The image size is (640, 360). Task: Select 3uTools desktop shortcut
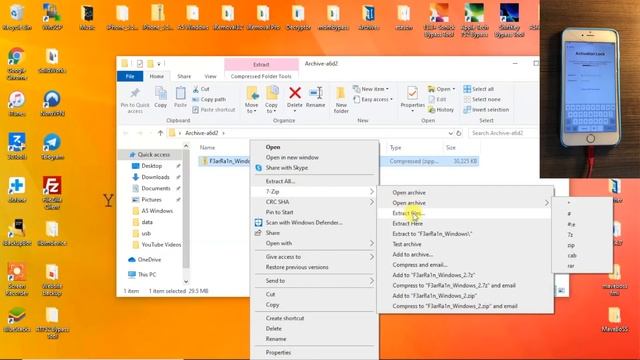[x=16, y=147]
